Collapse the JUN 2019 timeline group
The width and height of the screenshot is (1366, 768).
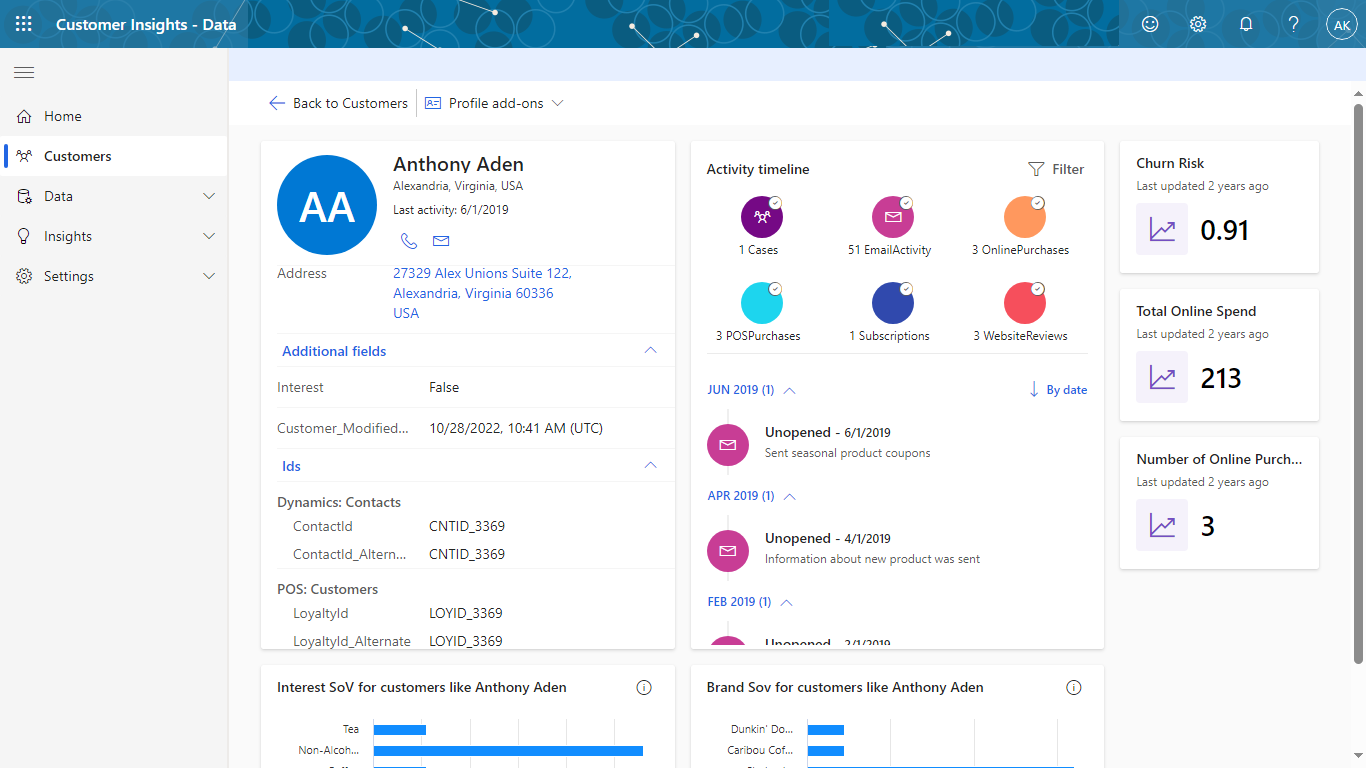coord(789,390)
